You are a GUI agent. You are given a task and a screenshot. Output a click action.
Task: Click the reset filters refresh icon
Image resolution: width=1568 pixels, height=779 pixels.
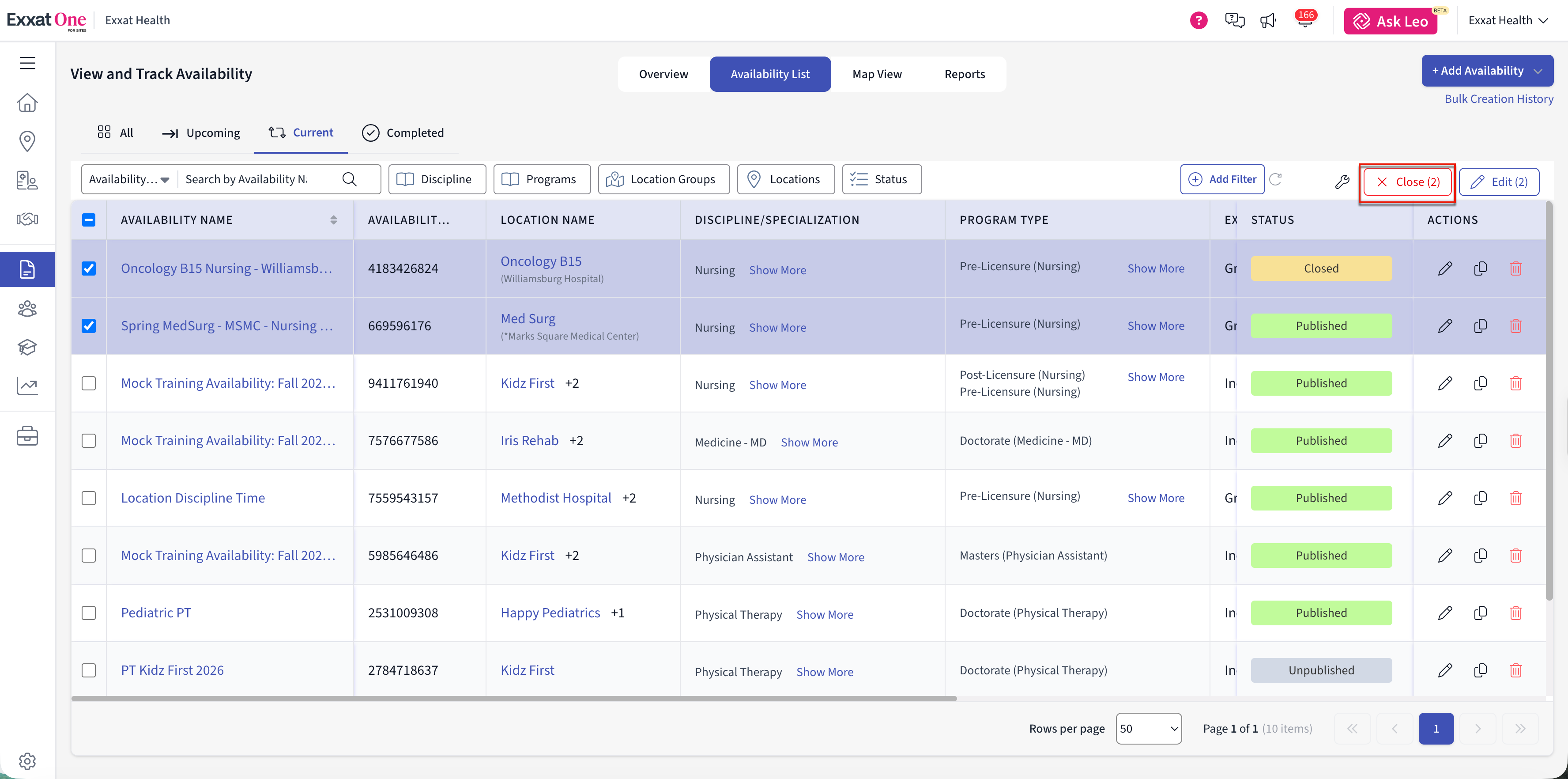coord(1276,179)
